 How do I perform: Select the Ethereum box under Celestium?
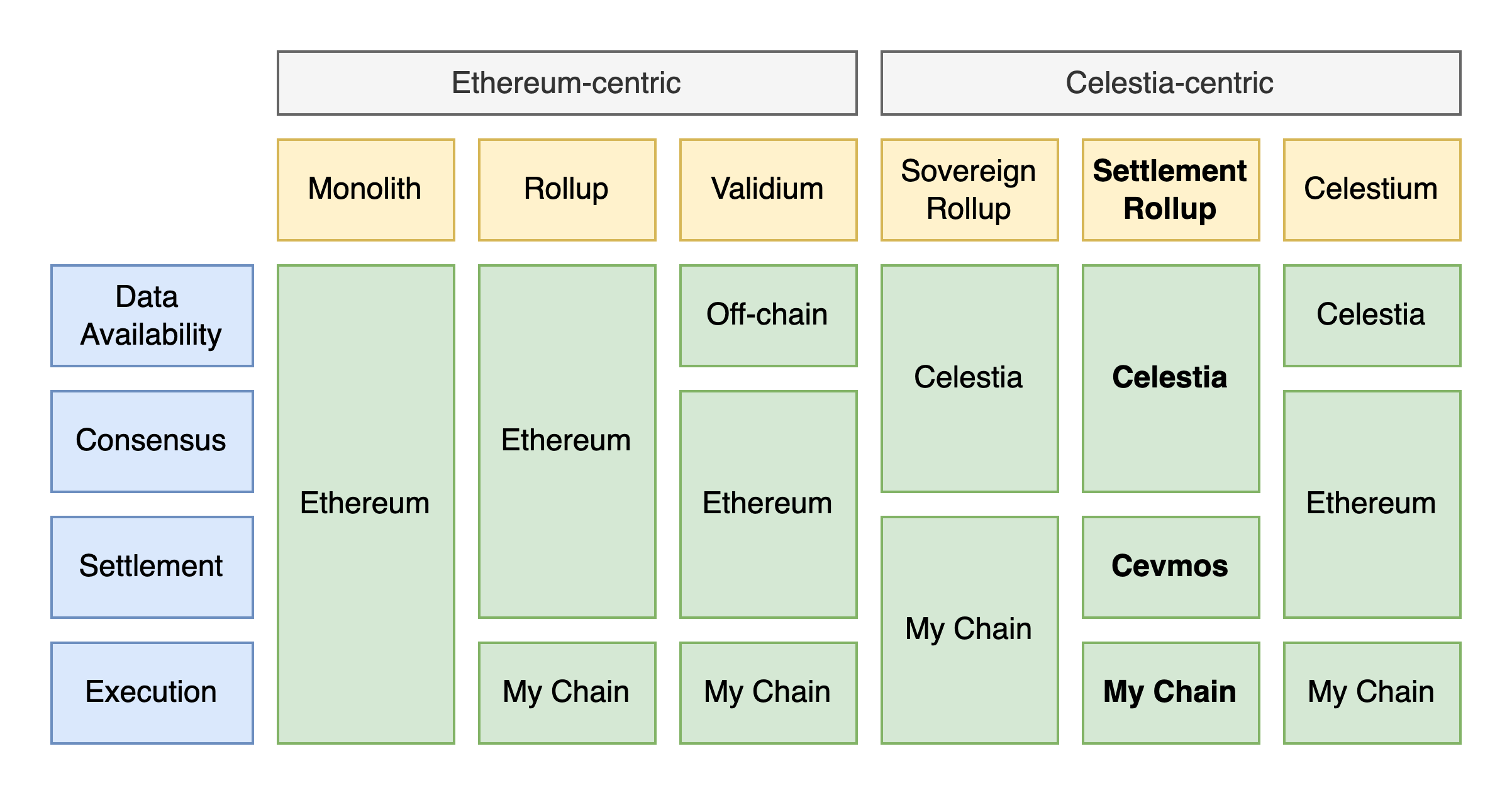click(x=1372, y=504)
